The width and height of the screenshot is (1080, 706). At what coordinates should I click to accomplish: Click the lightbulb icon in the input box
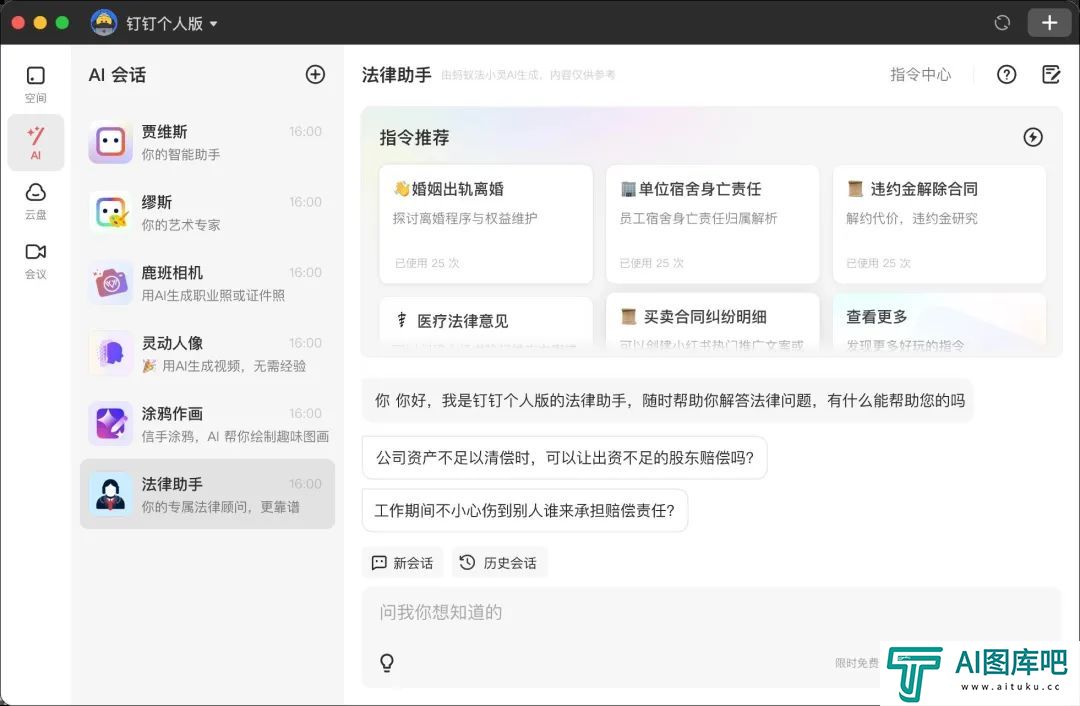(x=387, y=663)
